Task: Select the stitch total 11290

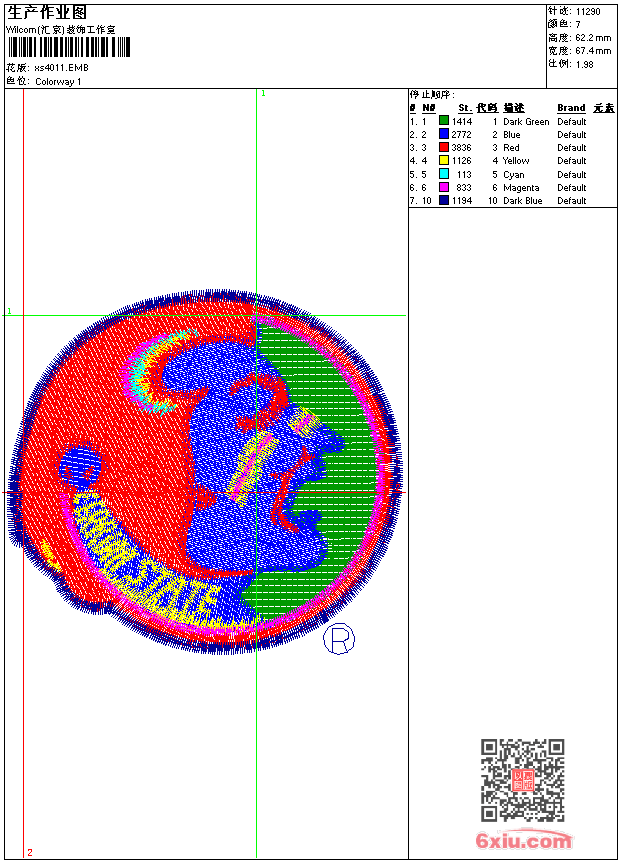Action: pos(588,12)
